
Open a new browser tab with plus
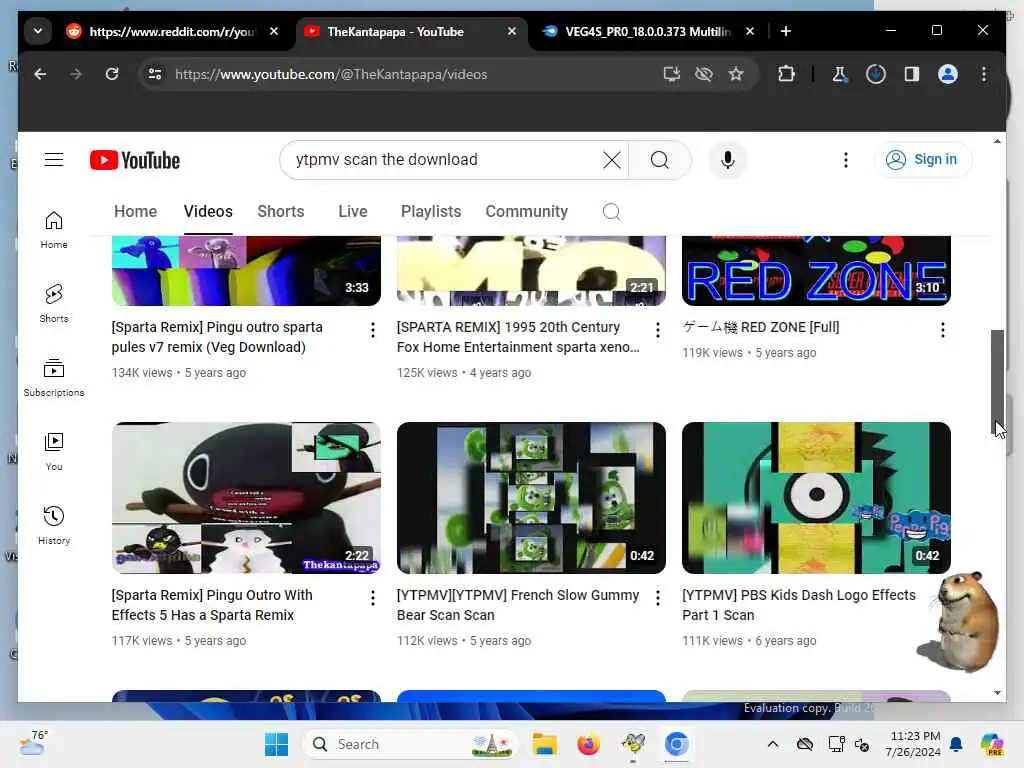tap(786, 31)
